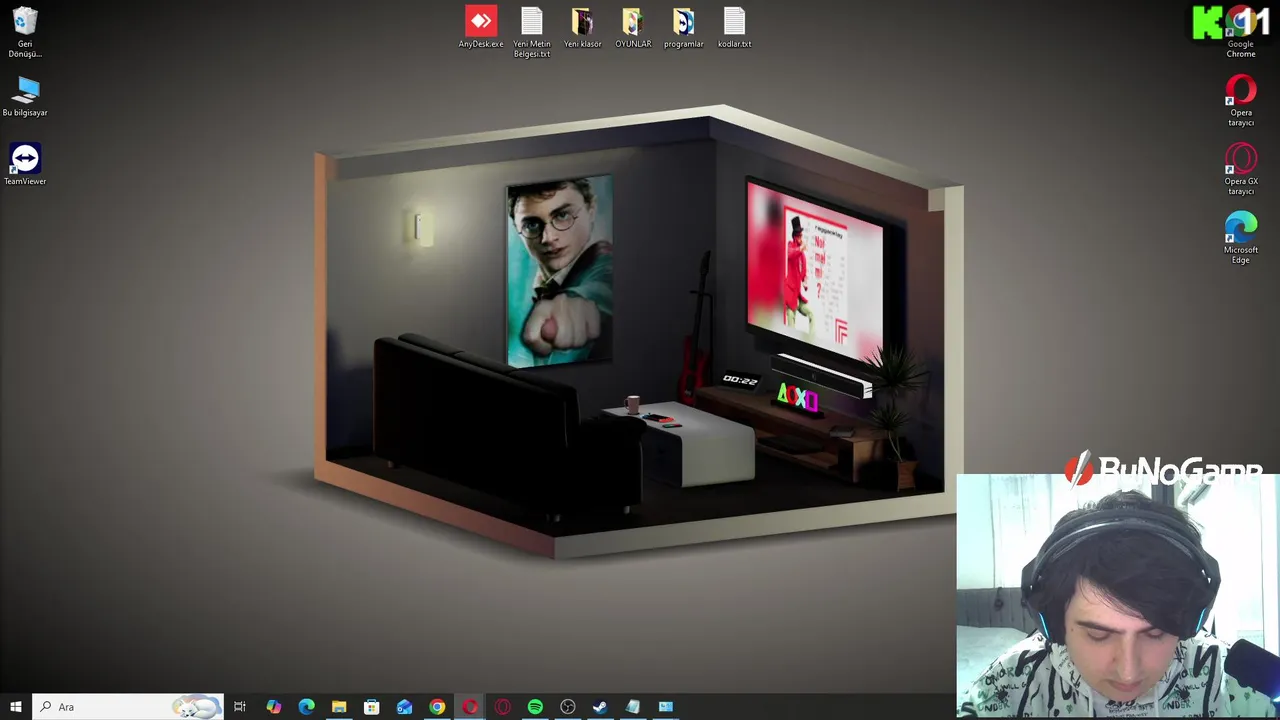Select Yeni Metin Belgesi.txt file
The height and width of the screenshot is (720, 1280).
[x=532, y=32]
